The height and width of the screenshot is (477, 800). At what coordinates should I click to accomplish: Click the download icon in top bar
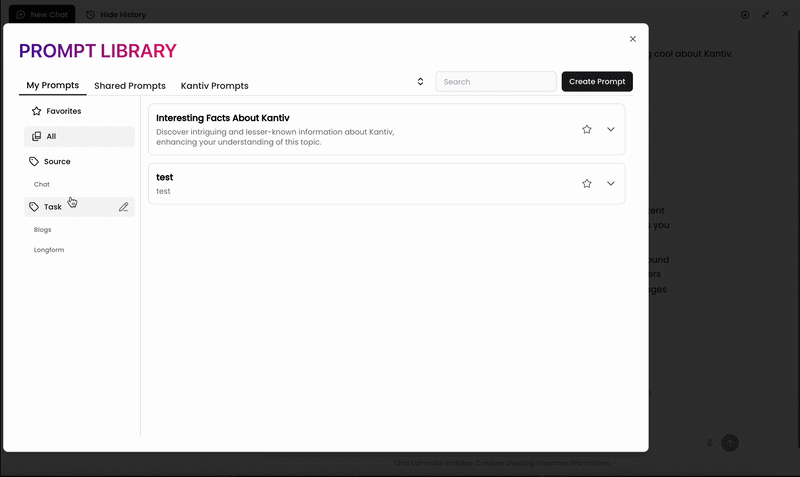(x=745, y=14)
